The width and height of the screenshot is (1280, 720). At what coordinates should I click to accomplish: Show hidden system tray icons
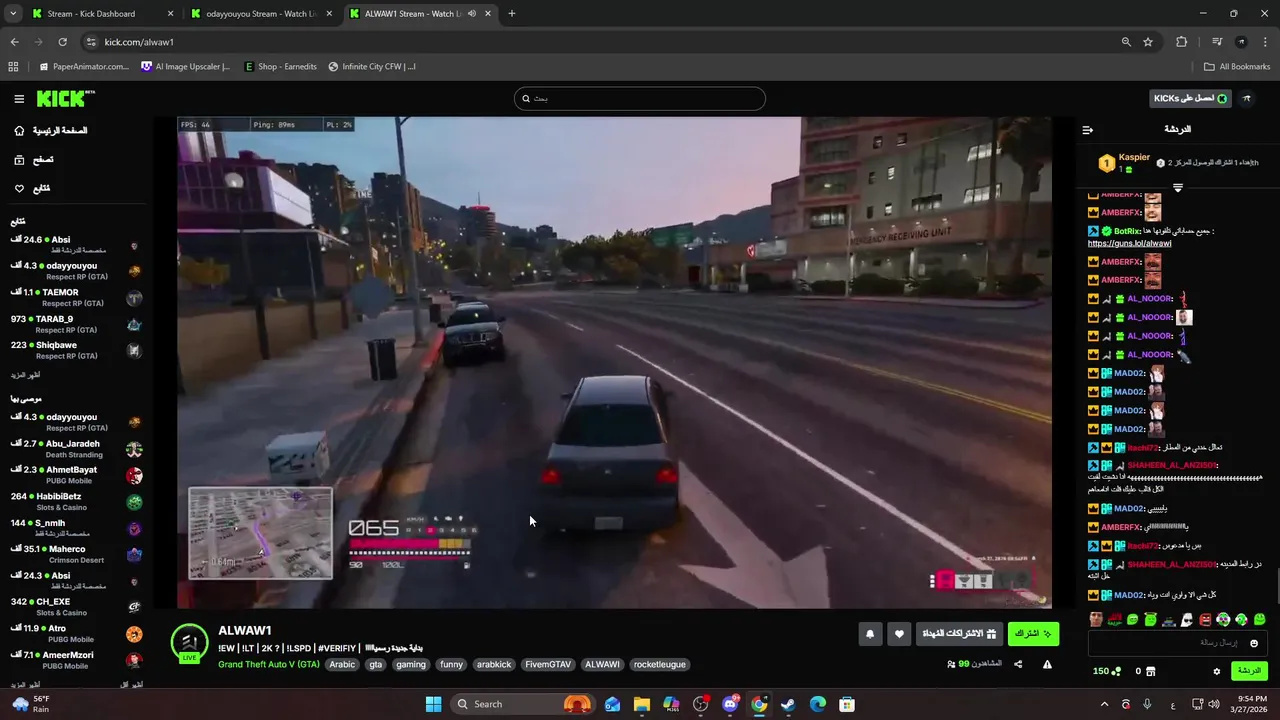pyautogui.click(x=1104, y=704)
